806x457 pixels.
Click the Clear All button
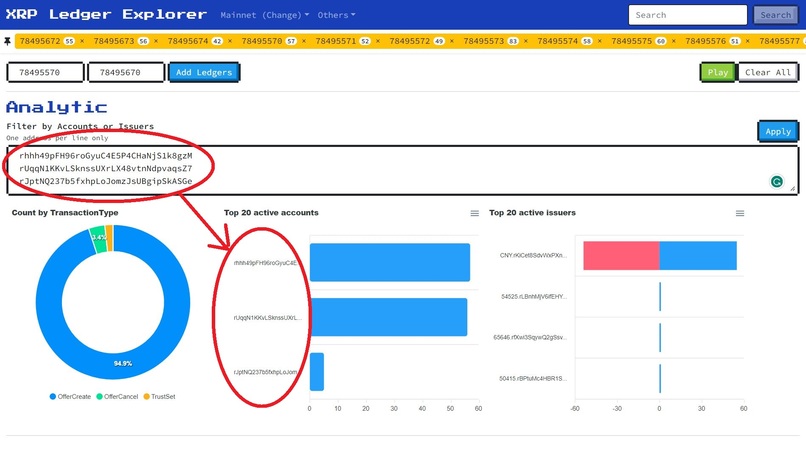pyautogui.click(x=768, y=72)
